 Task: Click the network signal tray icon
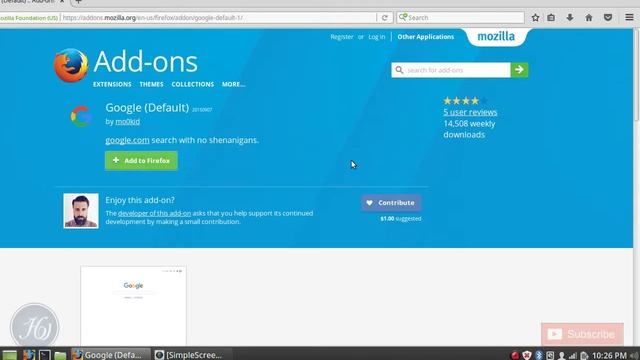(573, 355)
